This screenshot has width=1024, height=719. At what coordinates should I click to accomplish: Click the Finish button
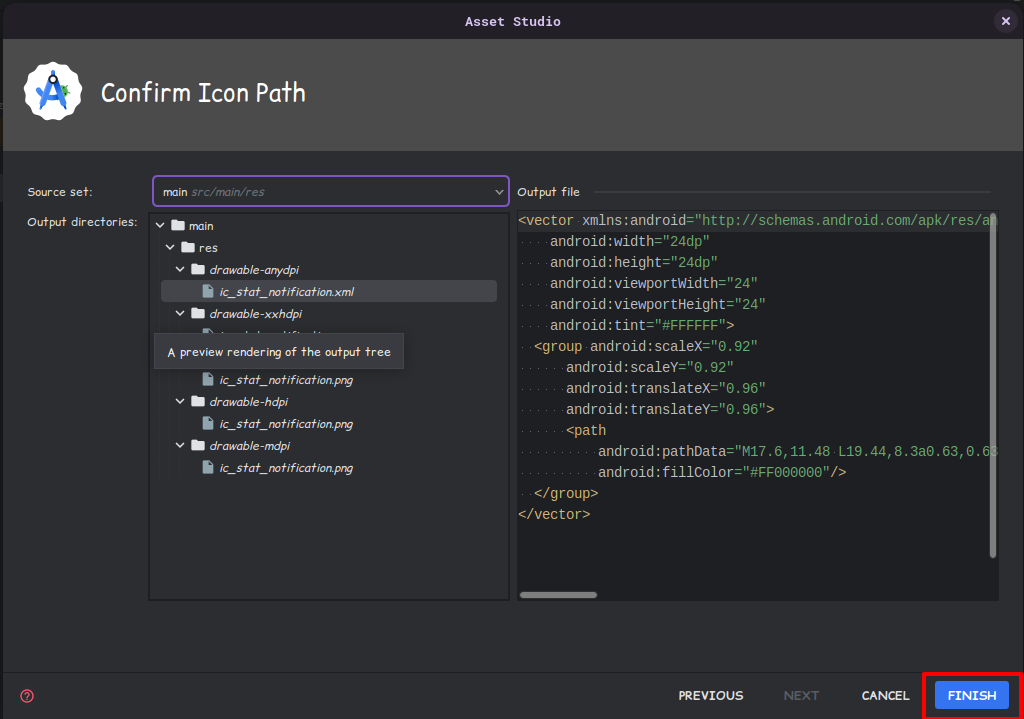[x=971, y=696]
